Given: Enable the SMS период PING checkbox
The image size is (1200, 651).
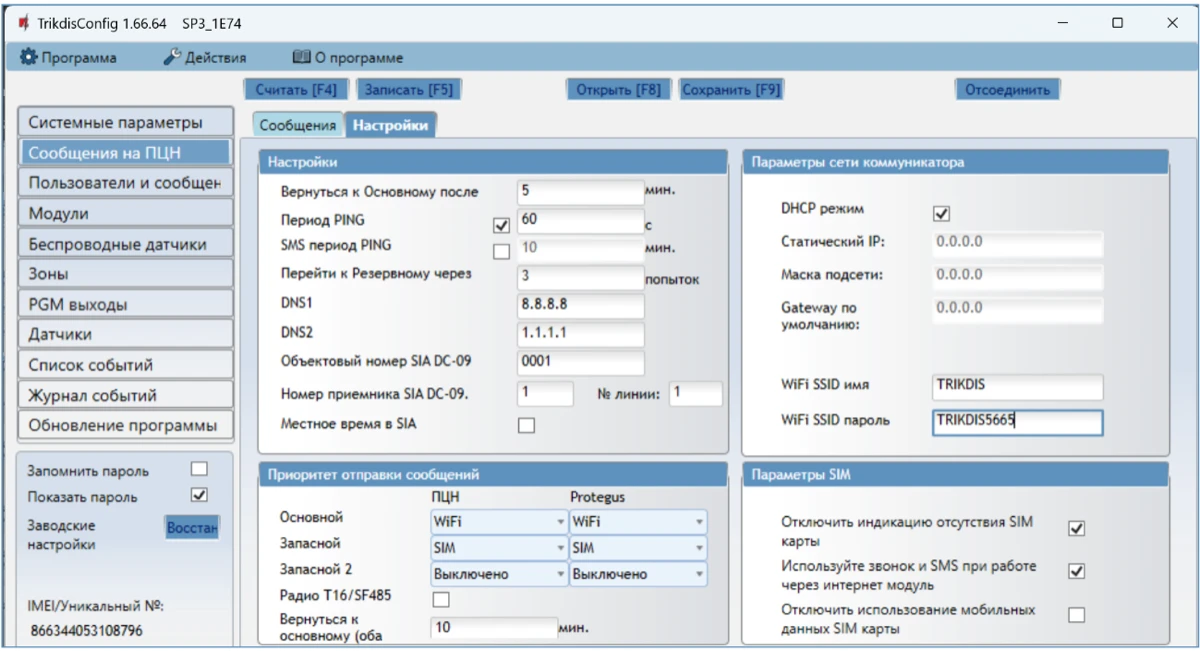Looking at the screenshot, I should click(501, 250).
